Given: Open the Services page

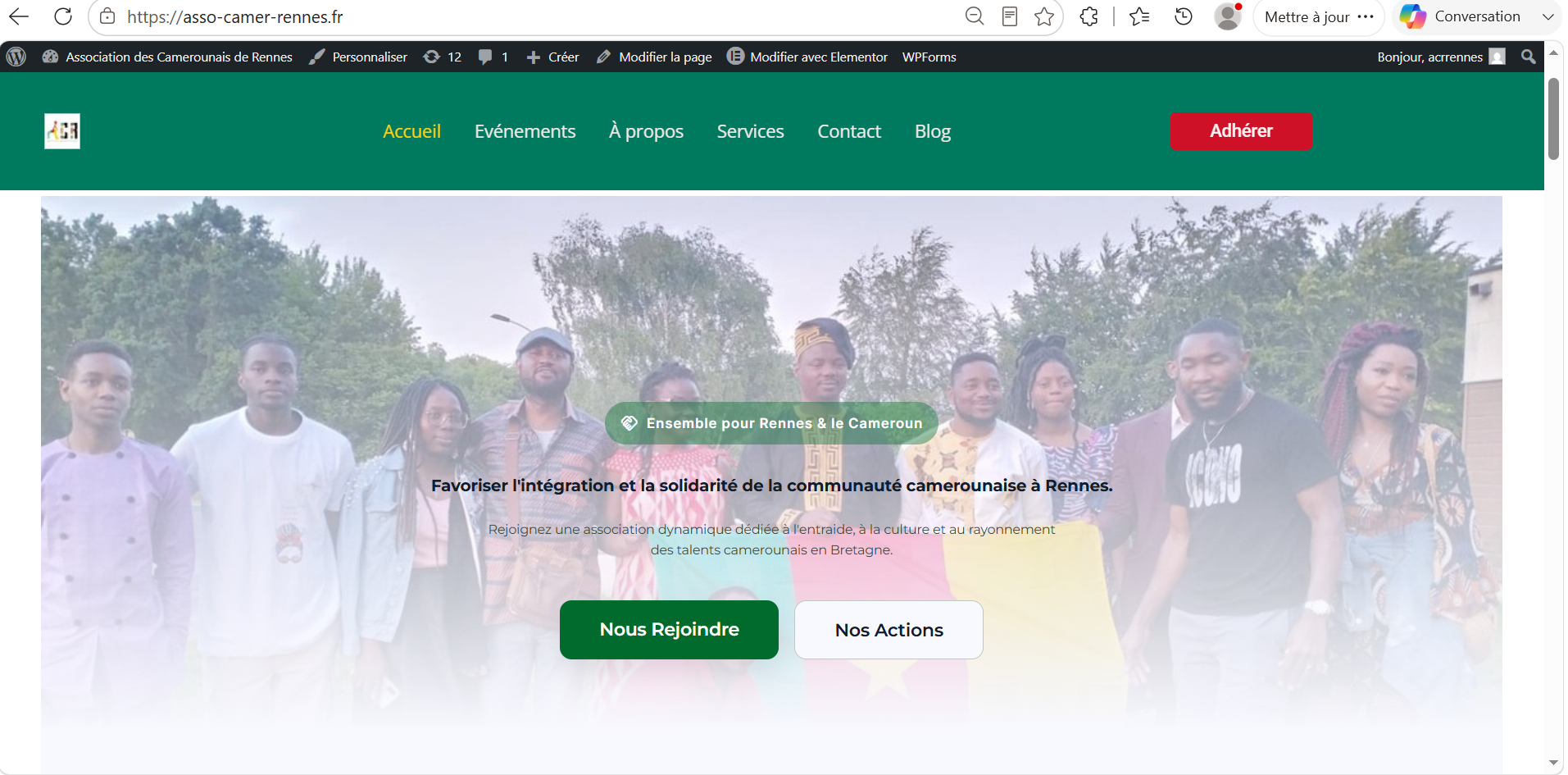Looking at the screenshot, I should point(750,131).
